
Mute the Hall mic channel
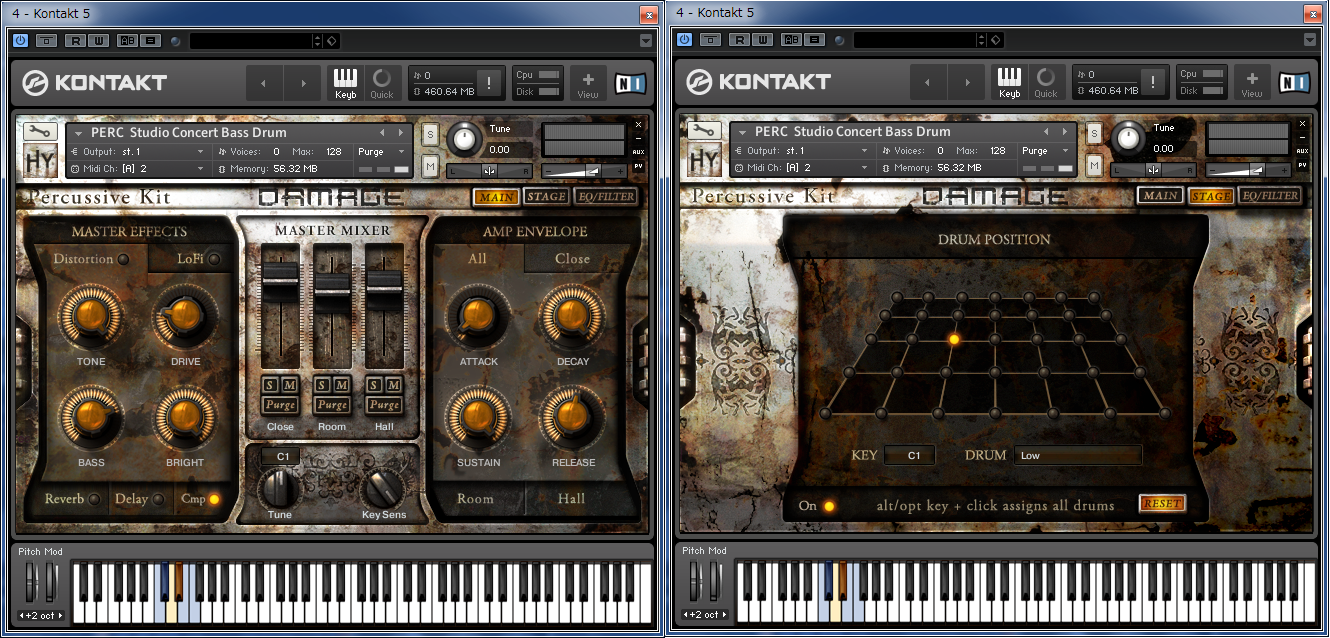point(393,385)
